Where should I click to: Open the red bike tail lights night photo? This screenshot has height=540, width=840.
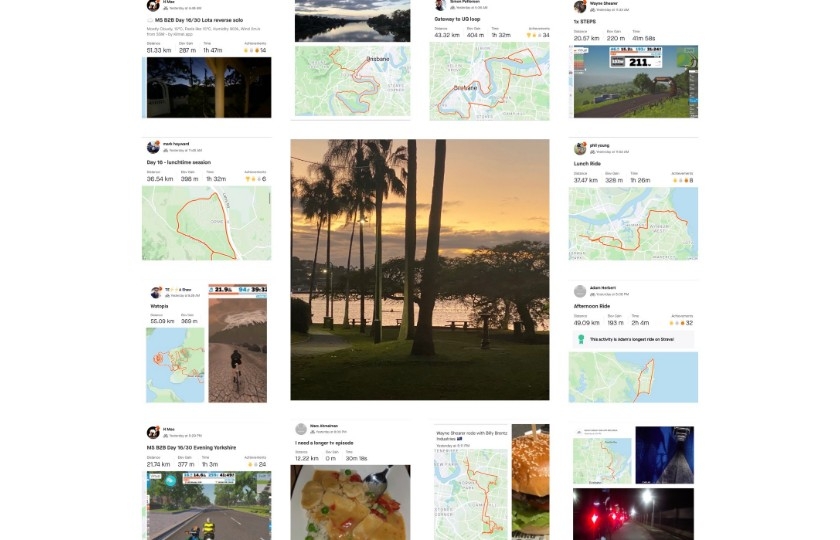coord(633,514)
